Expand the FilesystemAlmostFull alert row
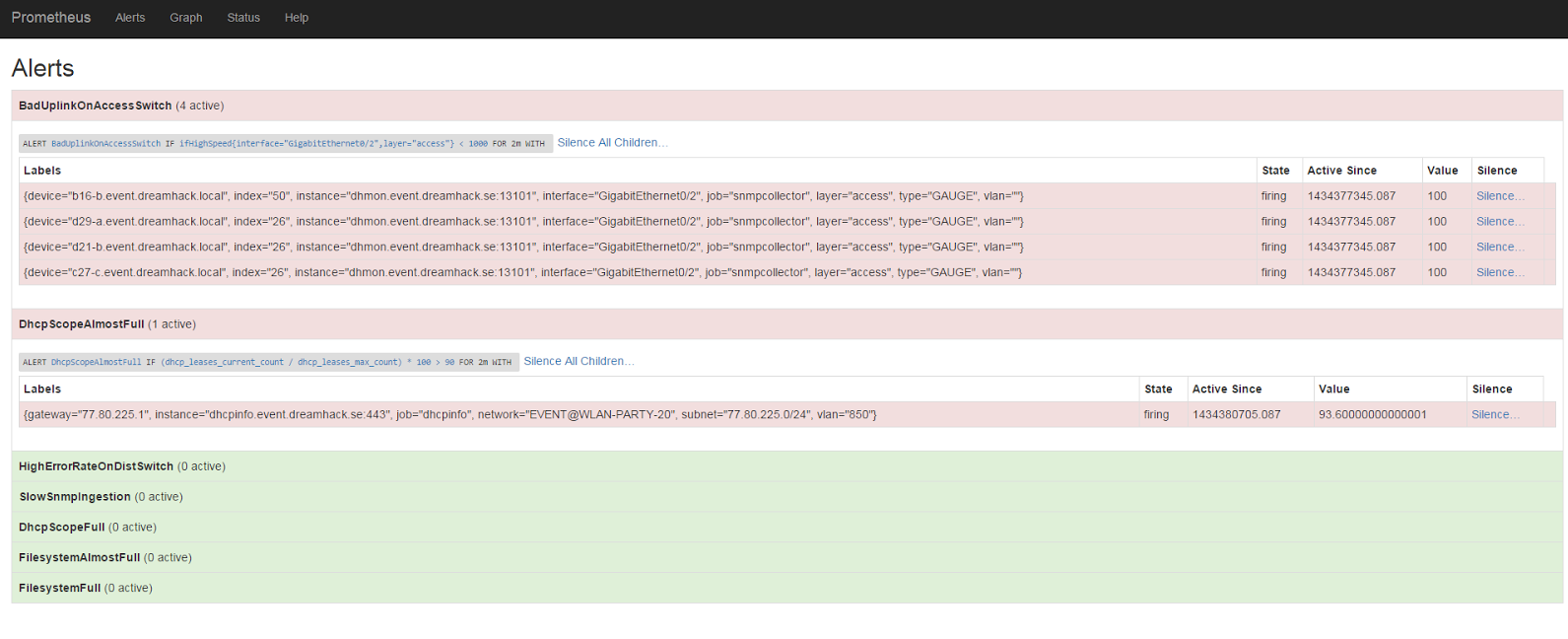1568x639 pixels. coord(80,558)
